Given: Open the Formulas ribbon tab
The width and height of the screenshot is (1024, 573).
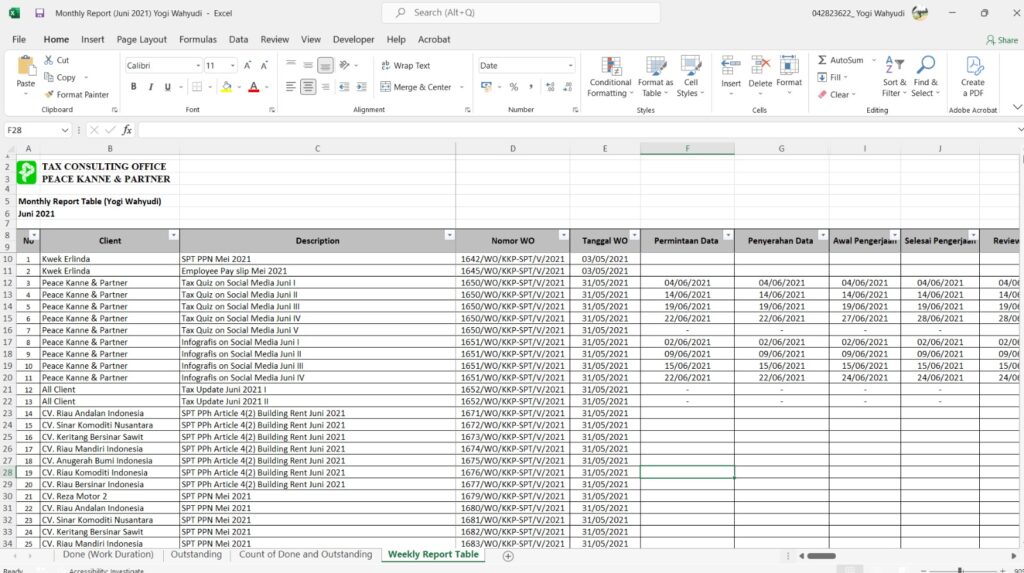Looking at the screenshot, I should (x=197, y=40).
